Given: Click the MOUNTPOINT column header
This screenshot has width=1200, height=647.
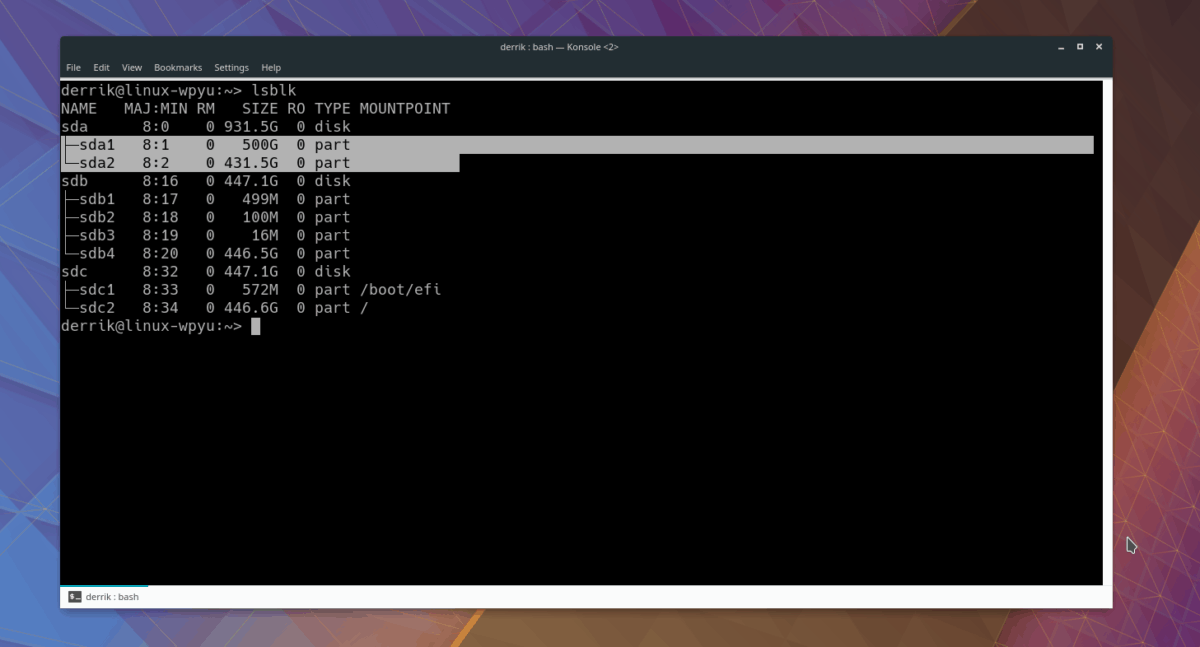Looking at the screenshot, I should [x=404, y=108].
